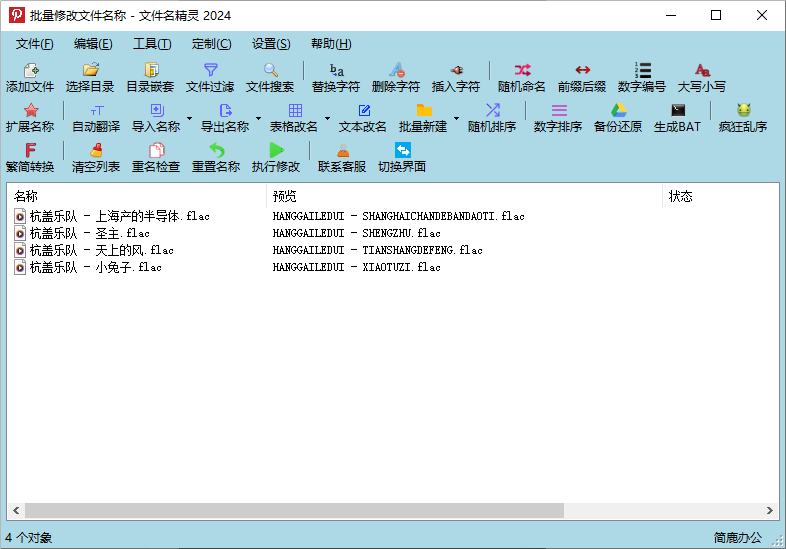Click the horizontal scrollbar thumb
The width and height of the screenshot is (786, 549).
click(x=294, y=510)
